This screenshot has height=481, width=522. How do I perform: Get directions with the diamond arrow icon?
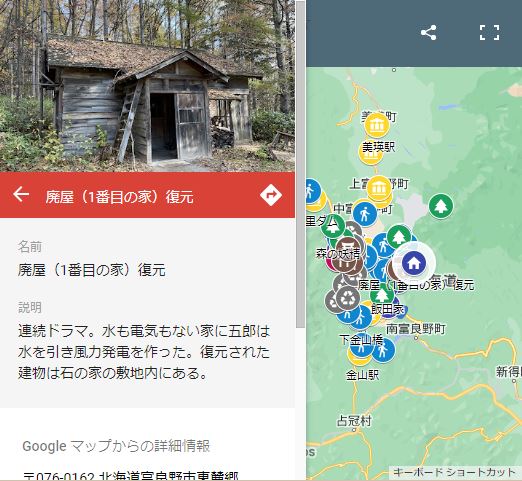click(271, 195)
